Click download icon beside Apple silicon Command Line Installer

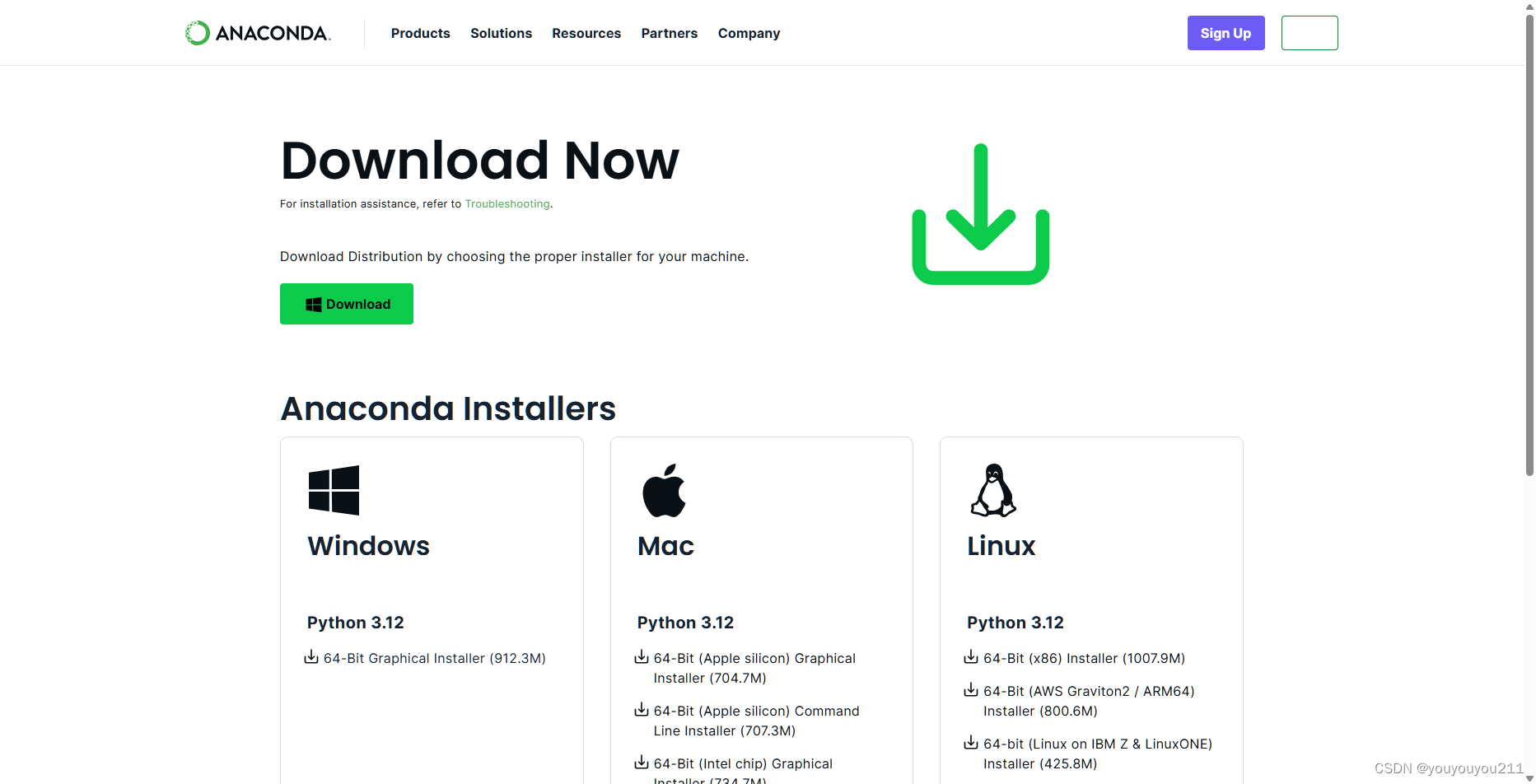point(641,709)
